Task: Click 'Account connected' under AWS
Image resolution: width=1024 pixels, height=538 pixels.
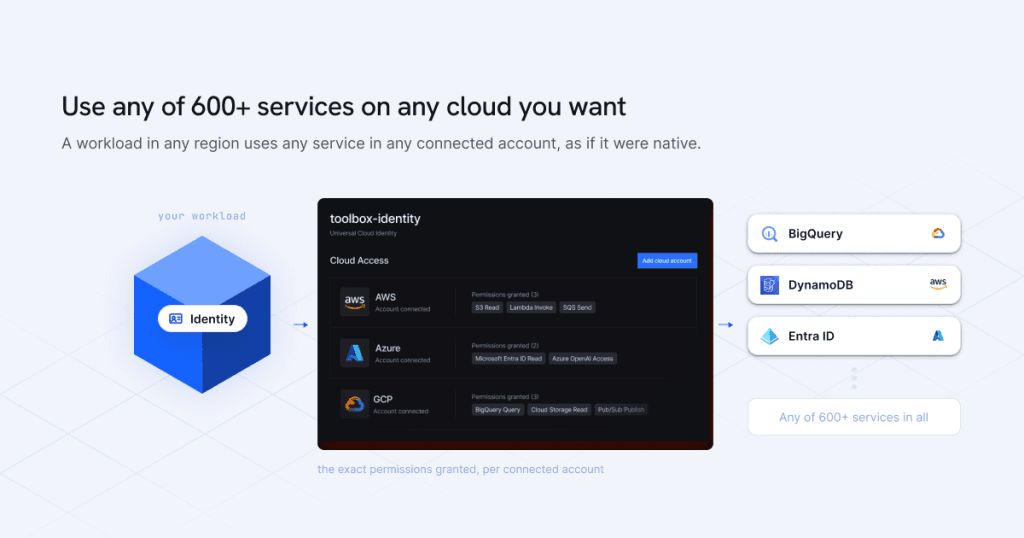Action: pos(402,309)
